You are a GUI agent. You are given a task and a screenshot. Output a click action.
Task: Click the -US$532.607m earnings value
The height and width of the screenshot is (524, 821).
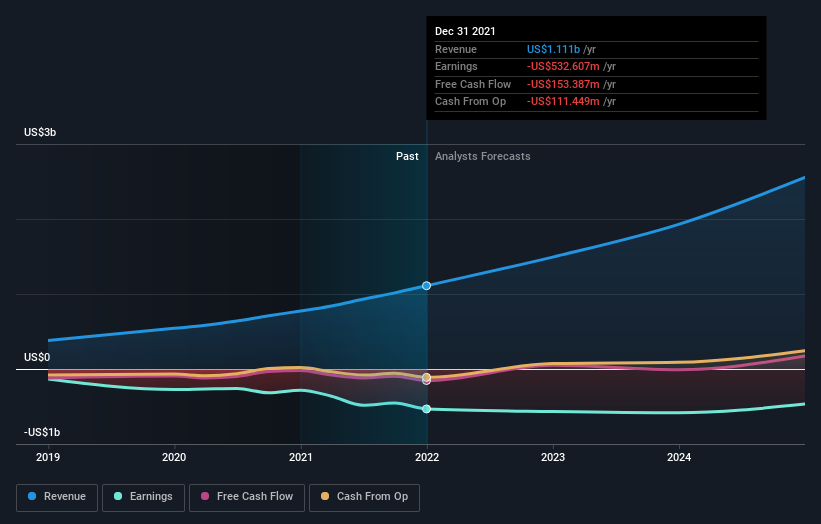point(563,66)
